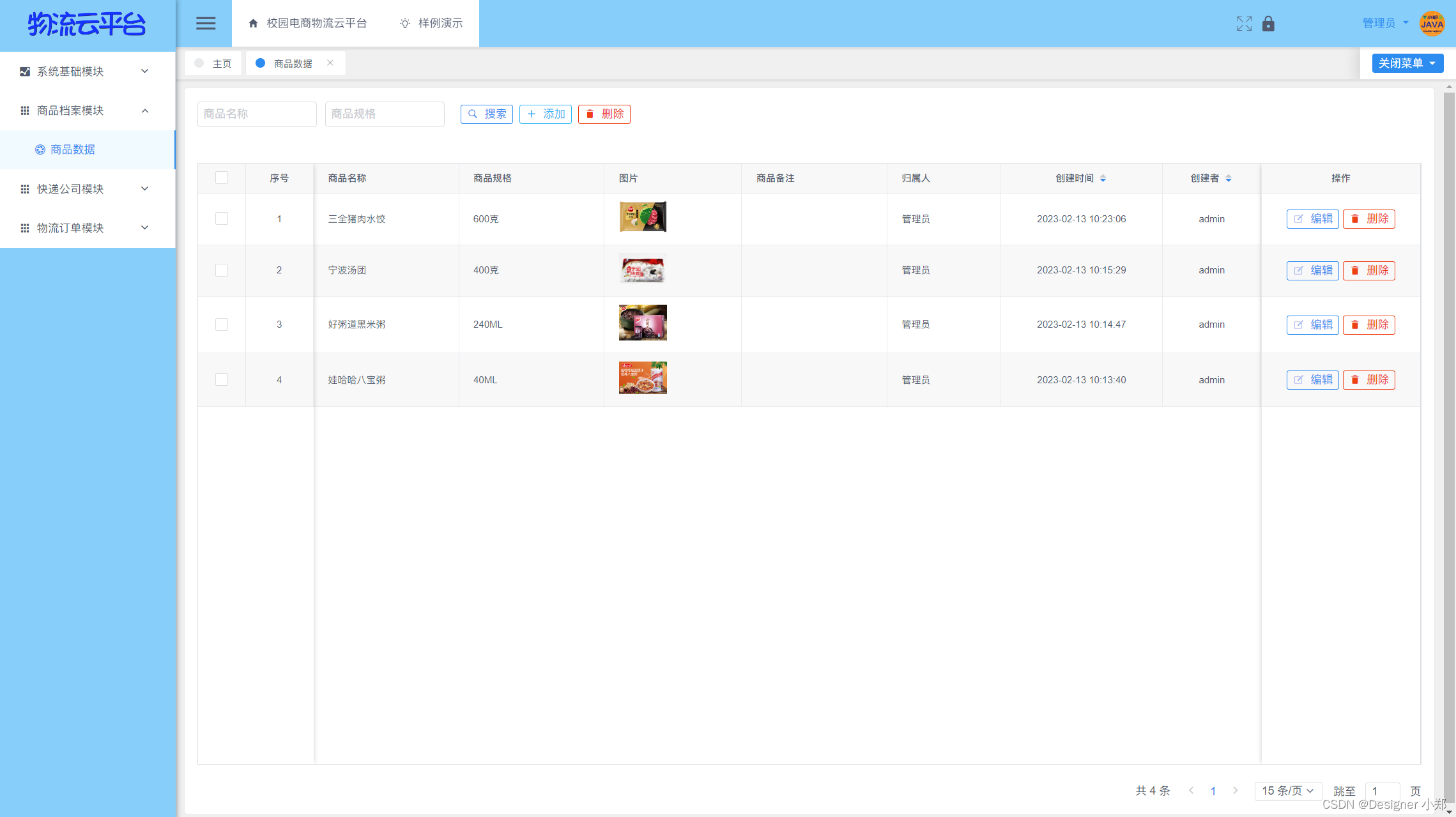This screenshot has height=817, width=1456.
Task: Click the home icon for 校园电商物流云平台
Action: click(x=253, y=24)
